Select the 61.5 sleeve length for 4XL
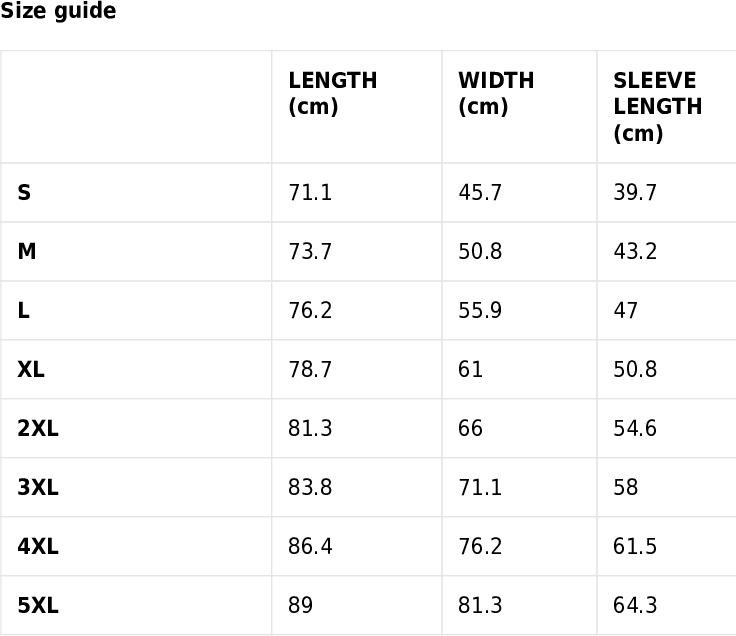This screenshot has height=636, width=736. (x=635, y=546)
